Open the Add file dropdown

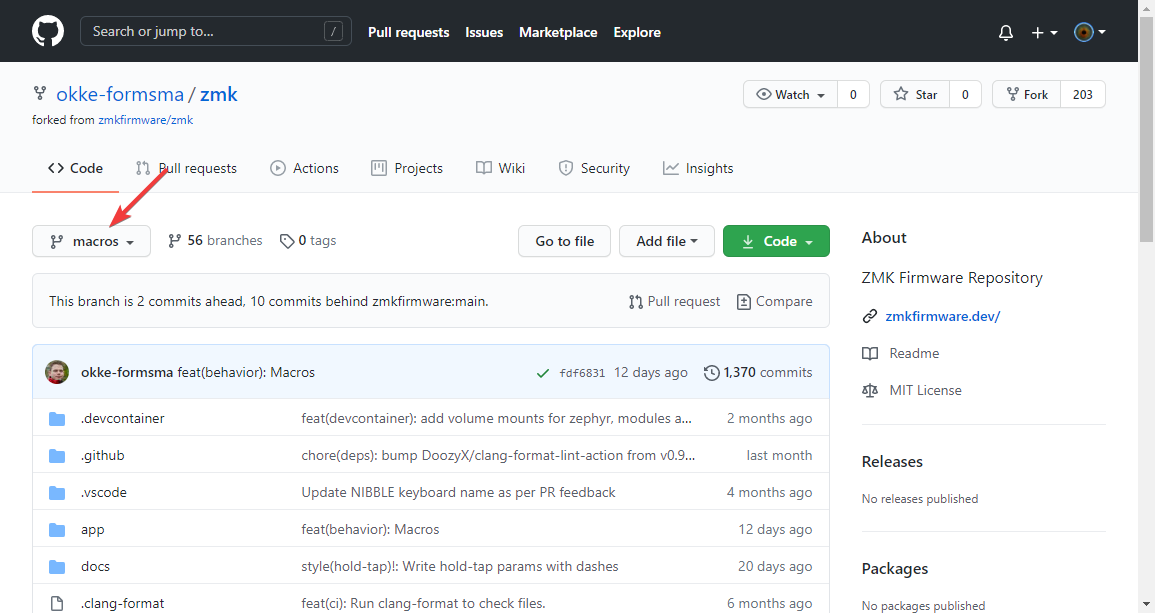(x=666, y=241)
